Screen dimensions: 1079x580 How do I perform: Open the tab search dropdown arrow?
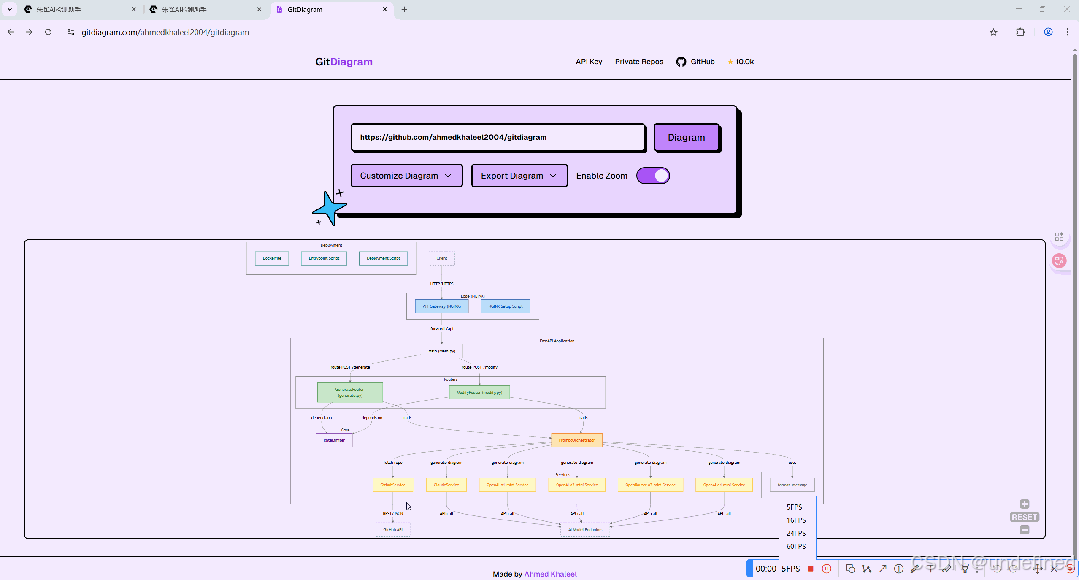(10, 10)
